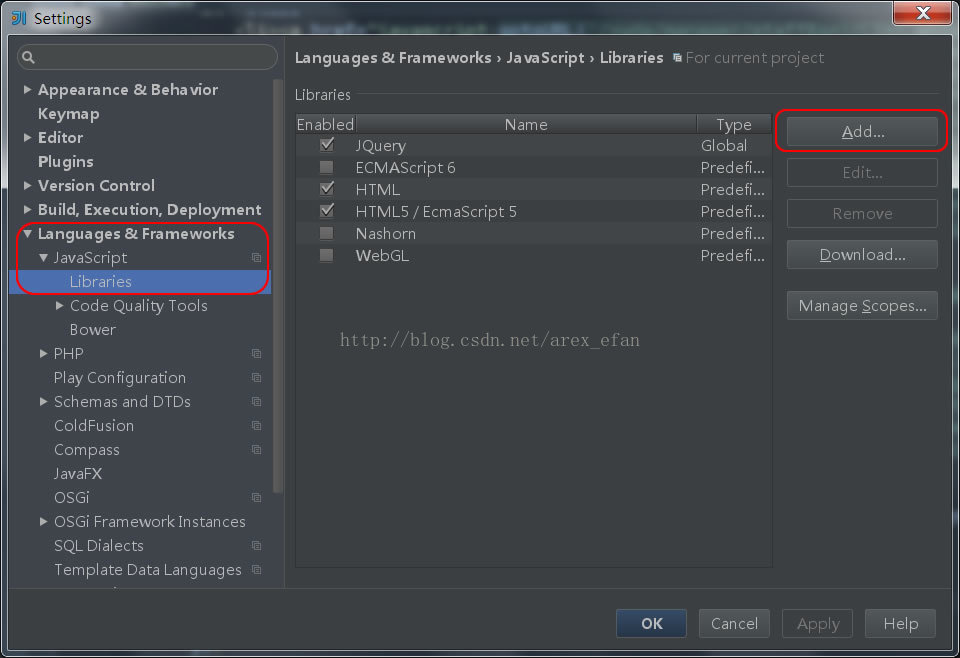960x658 pixels.
Task: Collapse the JavaScript node arrow
Action: (43, 258)
